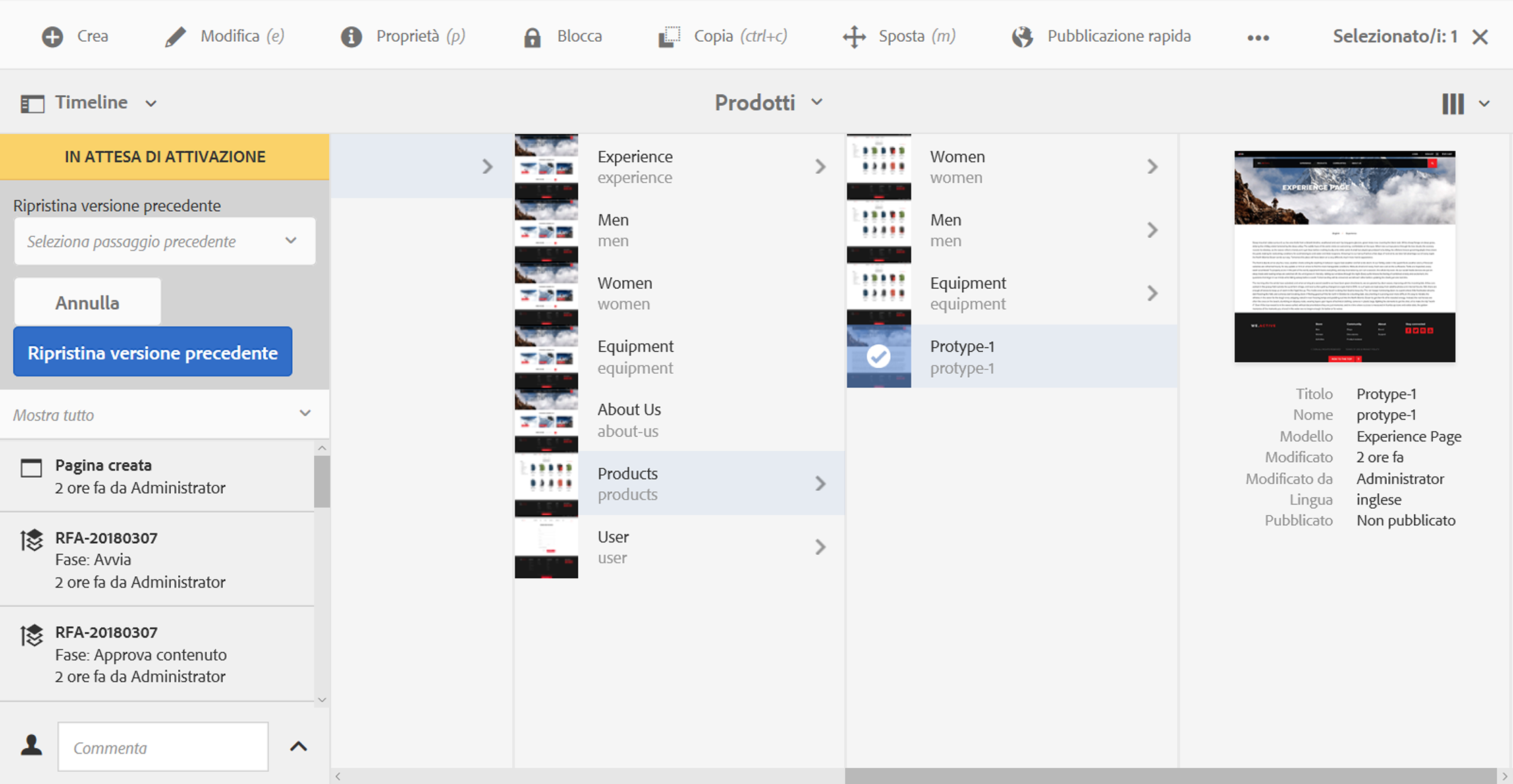Screen dimensions: 1513x784
Task: Open the Timeline rail selector dropdown
Action: [90, 103]
